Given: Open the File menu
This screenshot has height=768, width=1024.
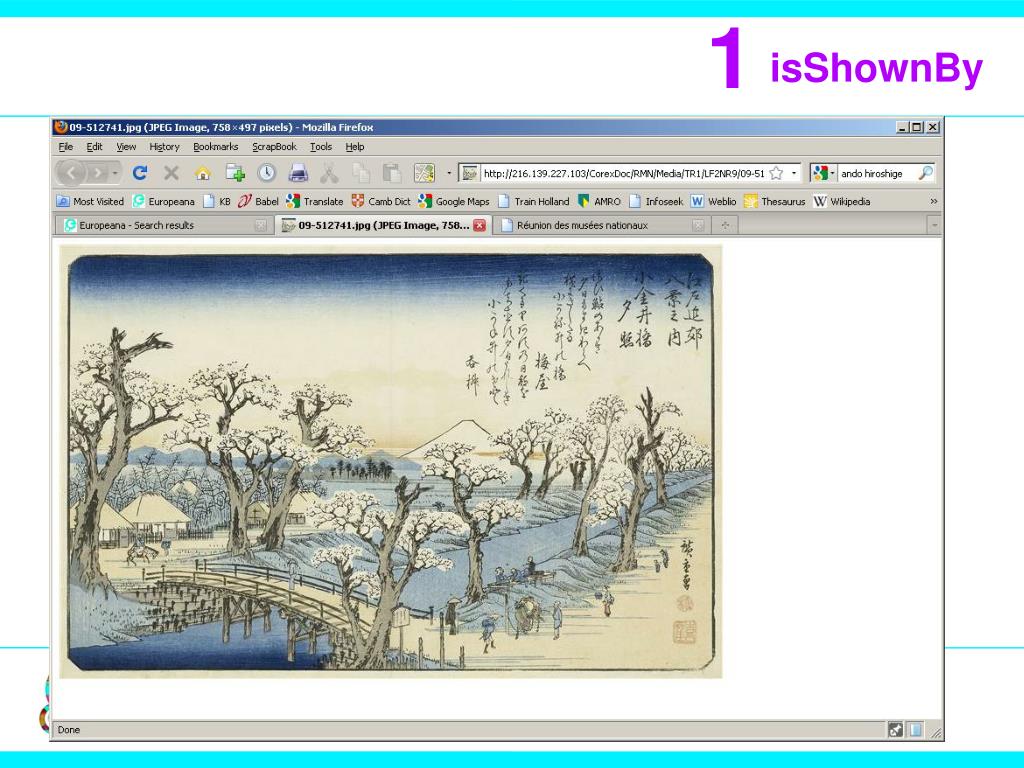Looking at the screenshot, I should pos(66,147).
